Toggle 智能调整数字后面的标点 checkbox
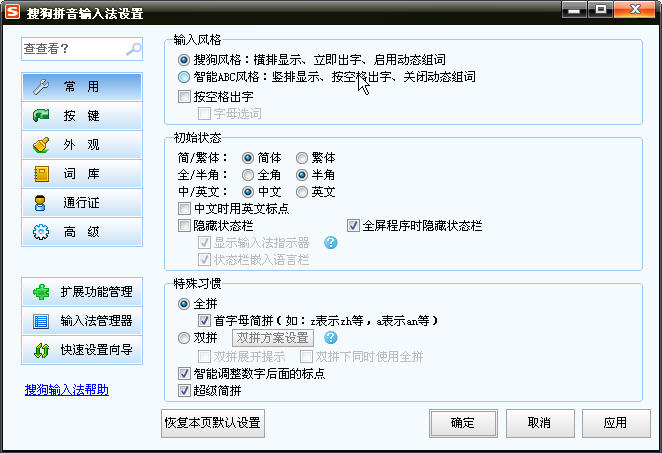662x453 pixels. pos(184,374)
